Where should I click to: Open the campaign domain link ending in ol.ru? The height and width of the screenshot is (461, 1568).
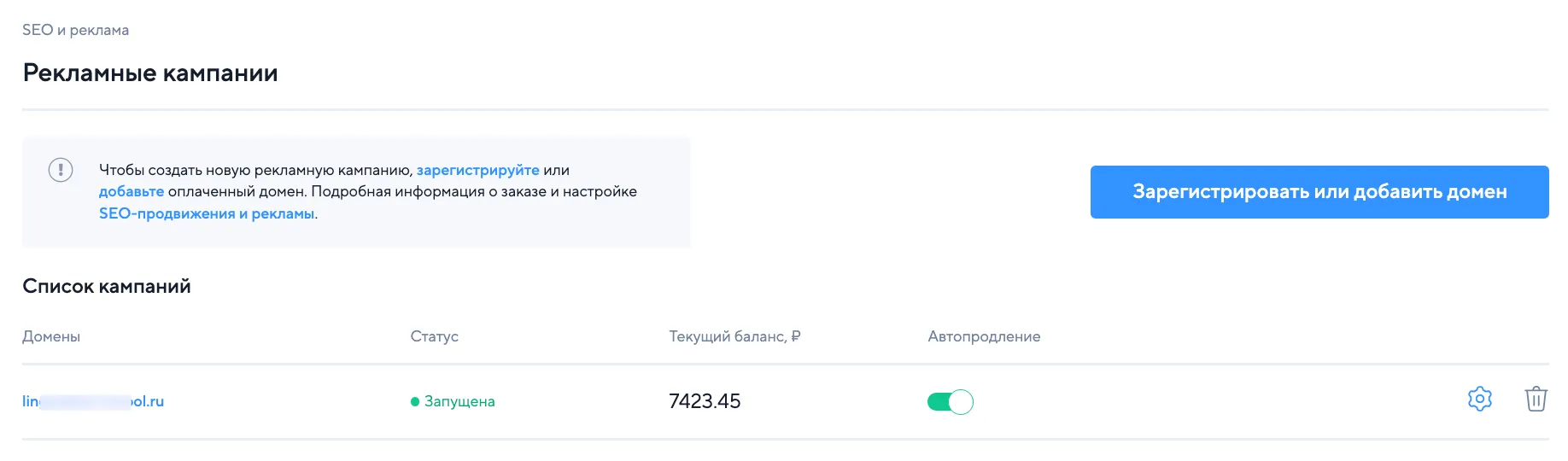pyautogui.click(x=93, y=401)
